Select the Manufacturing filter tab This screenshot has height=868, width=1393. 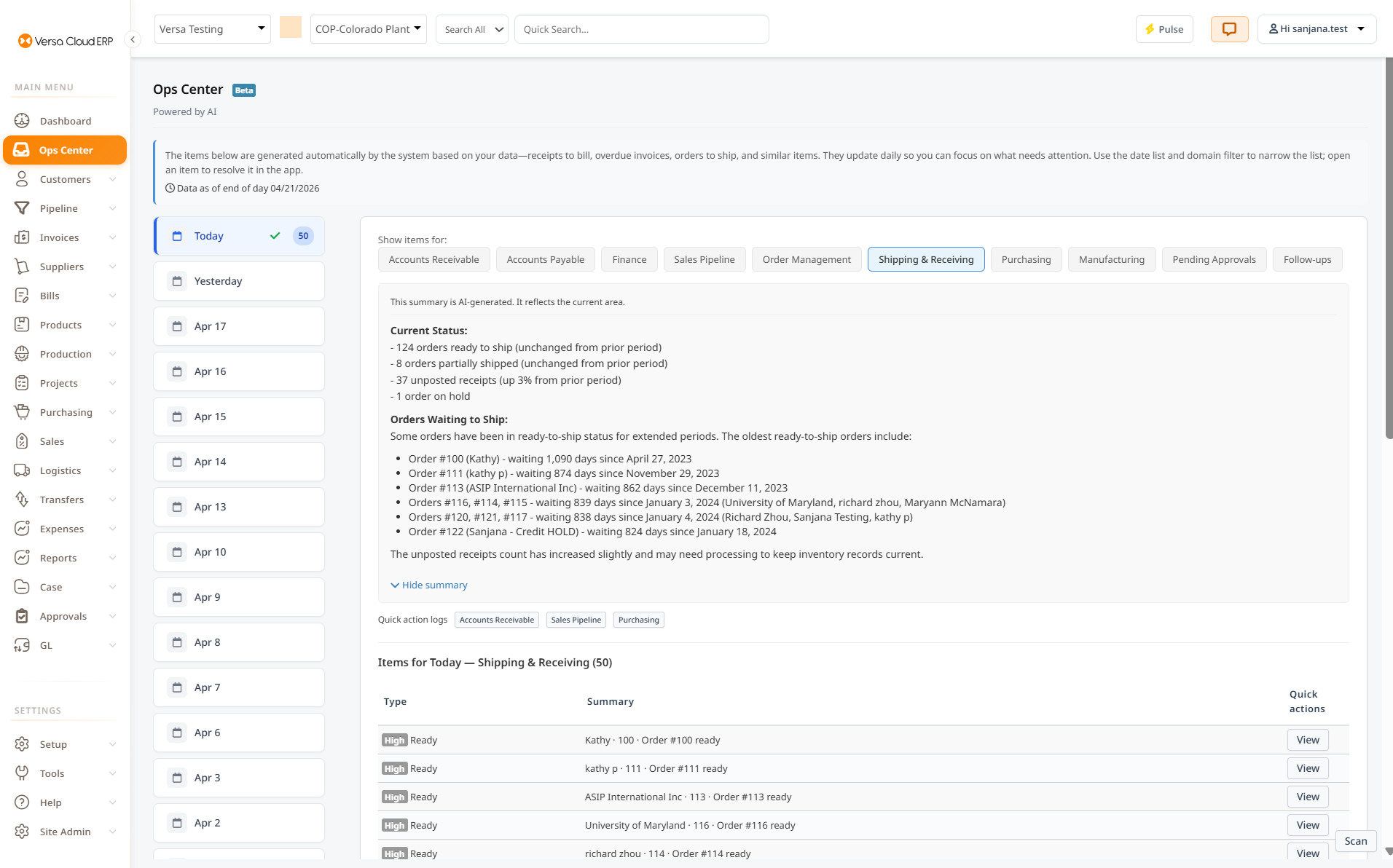tap(1111, 259)
